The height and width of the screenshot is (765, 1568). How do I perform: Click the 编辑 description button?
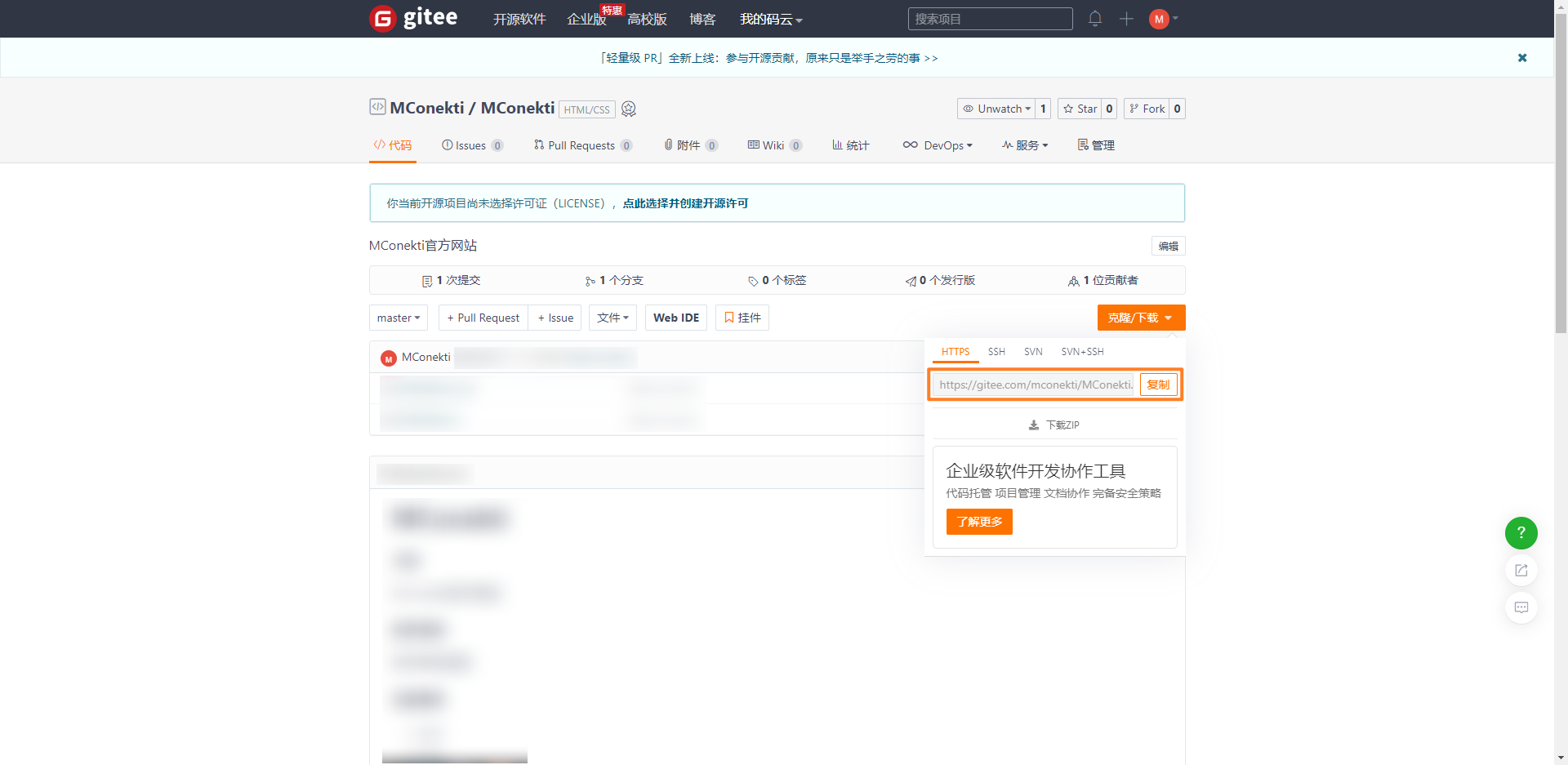(1169, 246)
